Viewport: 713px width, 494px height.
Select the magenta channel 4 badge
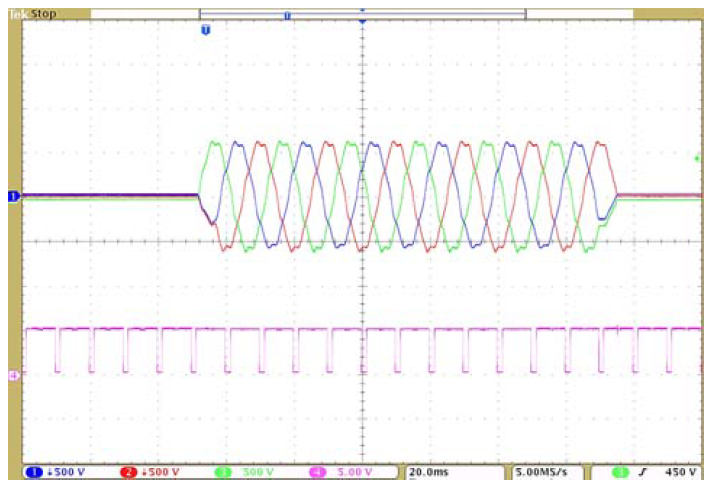click(318, 472)
